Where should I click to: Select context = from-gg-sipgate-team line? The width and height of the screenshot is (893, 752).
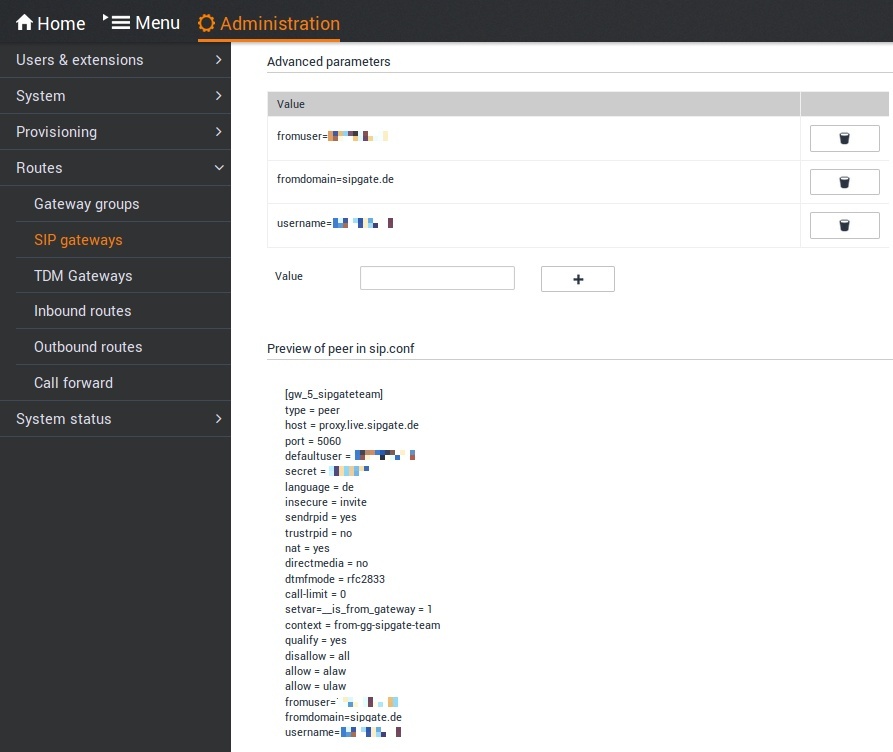362,625
